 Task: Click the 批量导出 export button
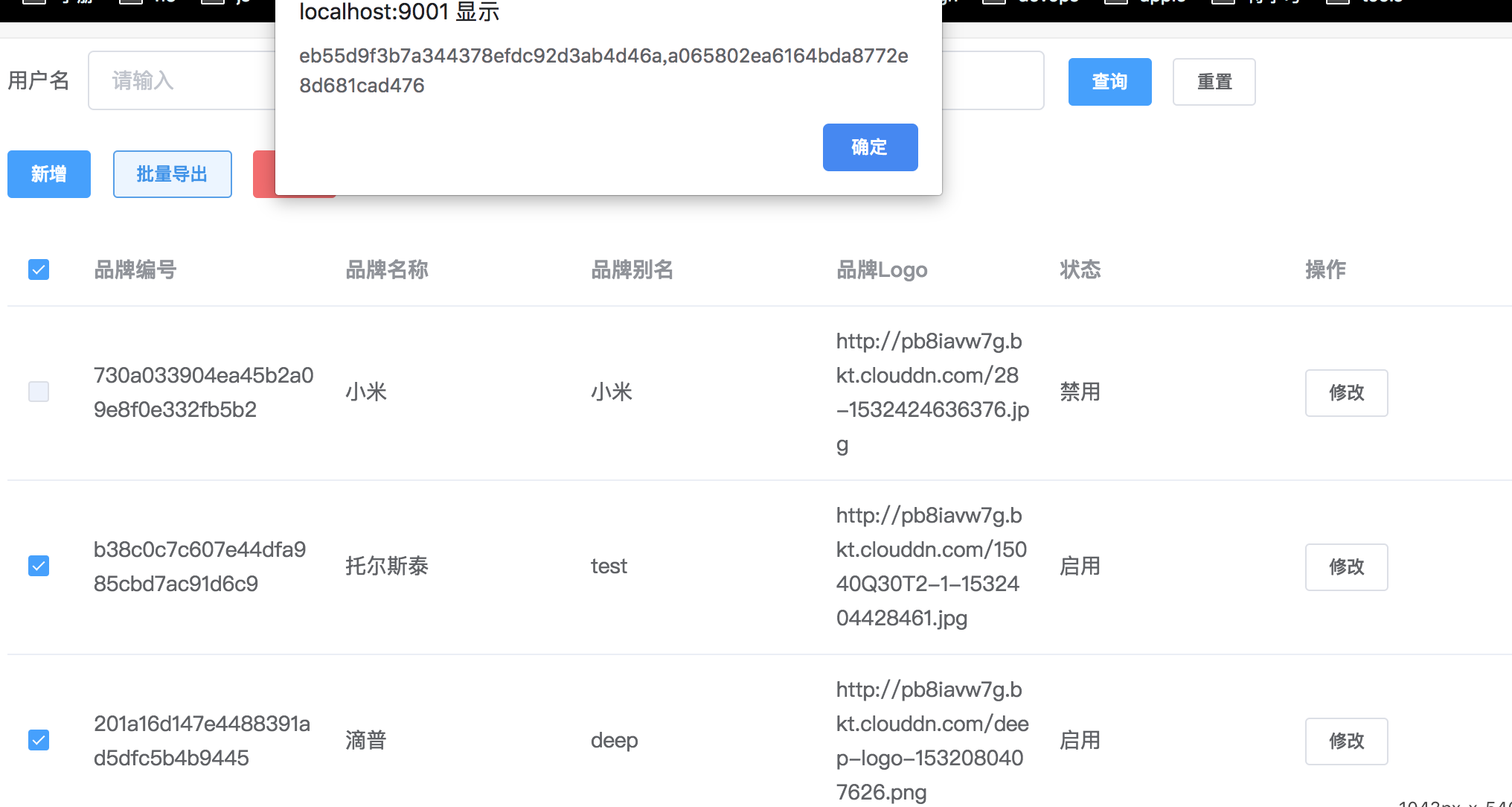pos(172,174)
